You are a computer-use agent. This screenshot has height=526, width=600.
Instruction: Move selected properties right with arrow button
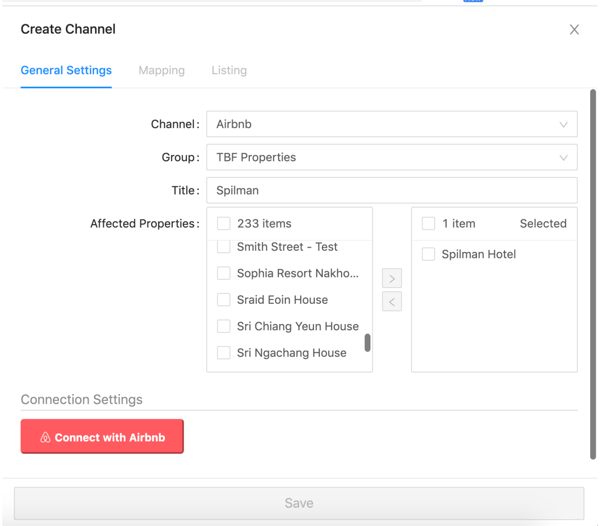click(392, 278)
